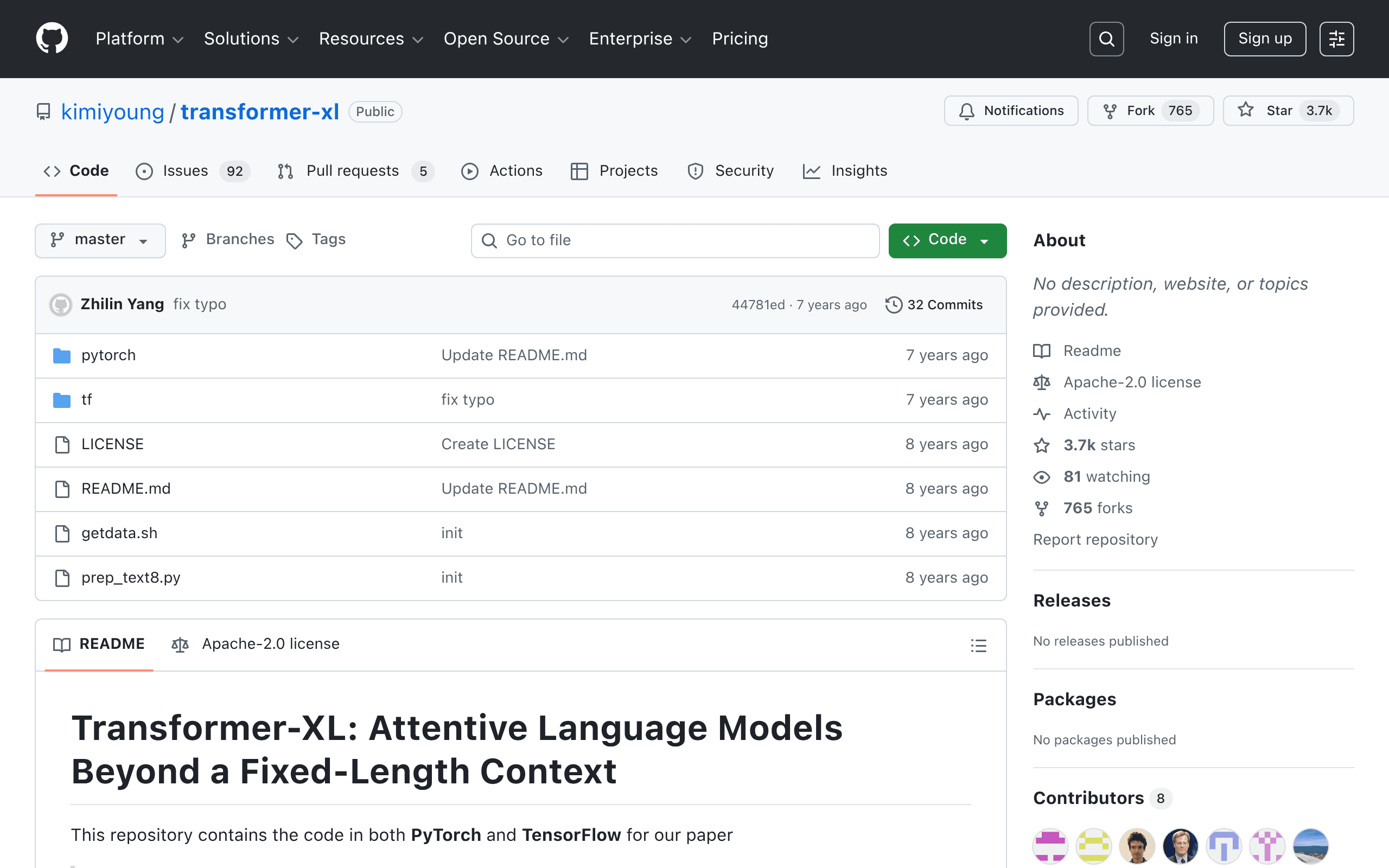The width and height of the screenshot is (1389, 868).
Task: Click Report repository link
Action: pyautogui.click(x=1095, y=540)
